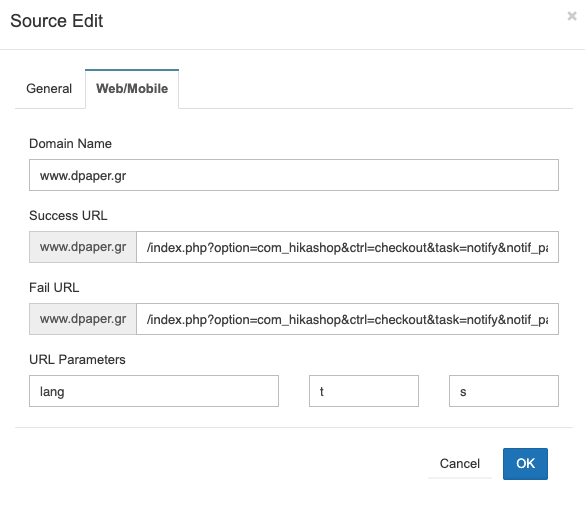This screenshot has width=585, height=514.
Task: Click the 'Domain Name' label
Action: pyautogui.click(x=70, y=144)
